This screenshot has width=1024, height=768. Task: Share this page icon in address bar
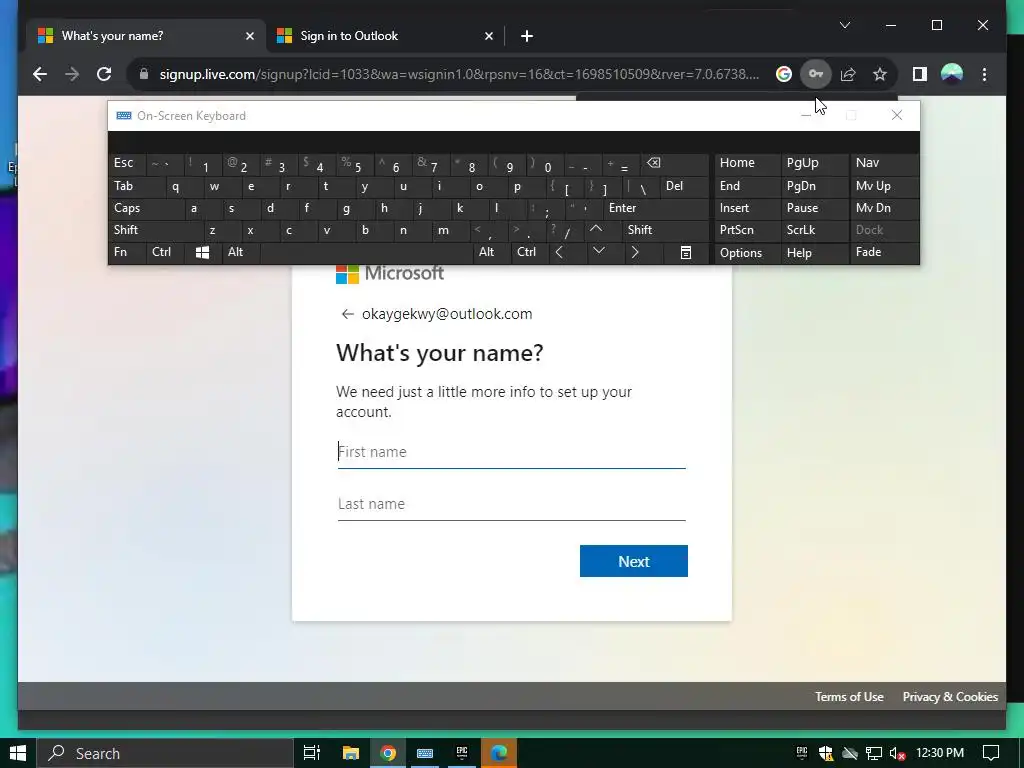(848, 74)
